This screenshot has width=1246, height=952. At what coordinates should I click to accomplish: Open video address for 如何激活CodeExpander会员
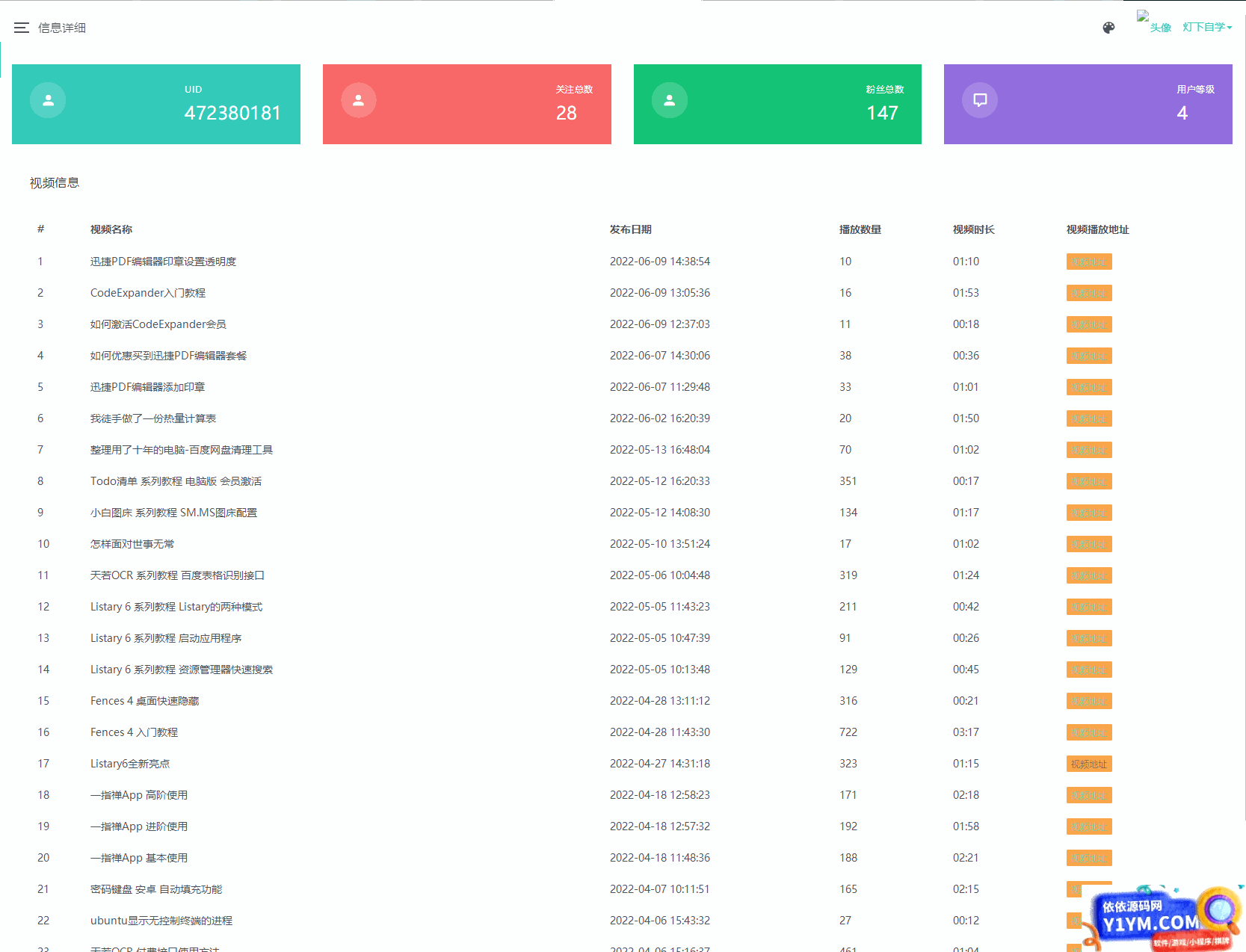pos(1089,324)
